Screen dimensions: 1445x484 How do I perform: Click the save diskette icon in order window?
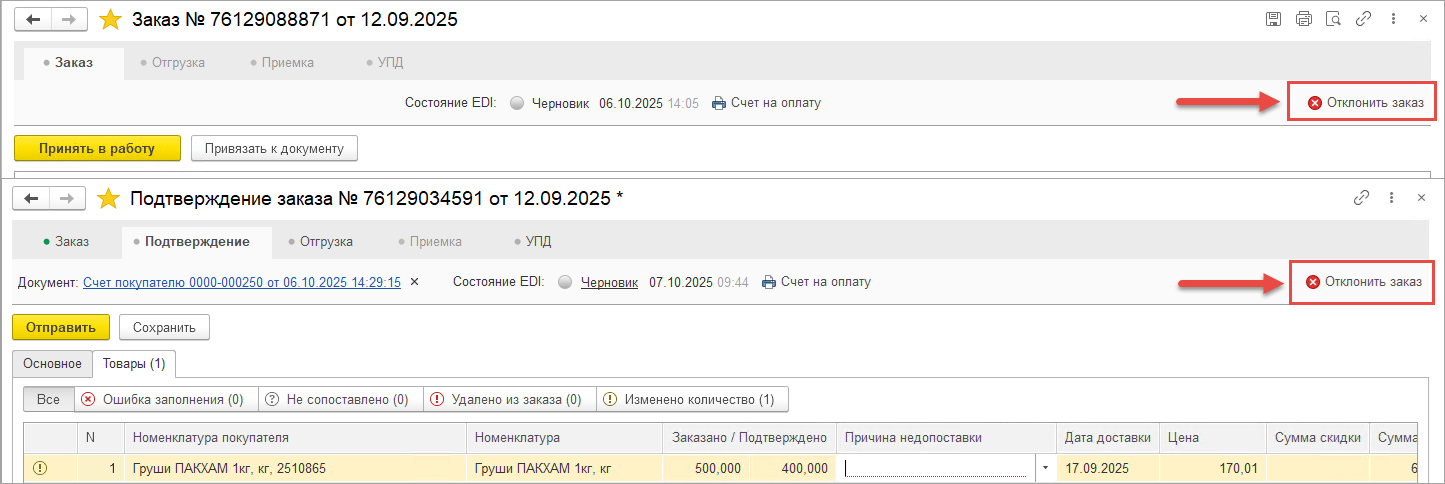(x=1273, y=19)
